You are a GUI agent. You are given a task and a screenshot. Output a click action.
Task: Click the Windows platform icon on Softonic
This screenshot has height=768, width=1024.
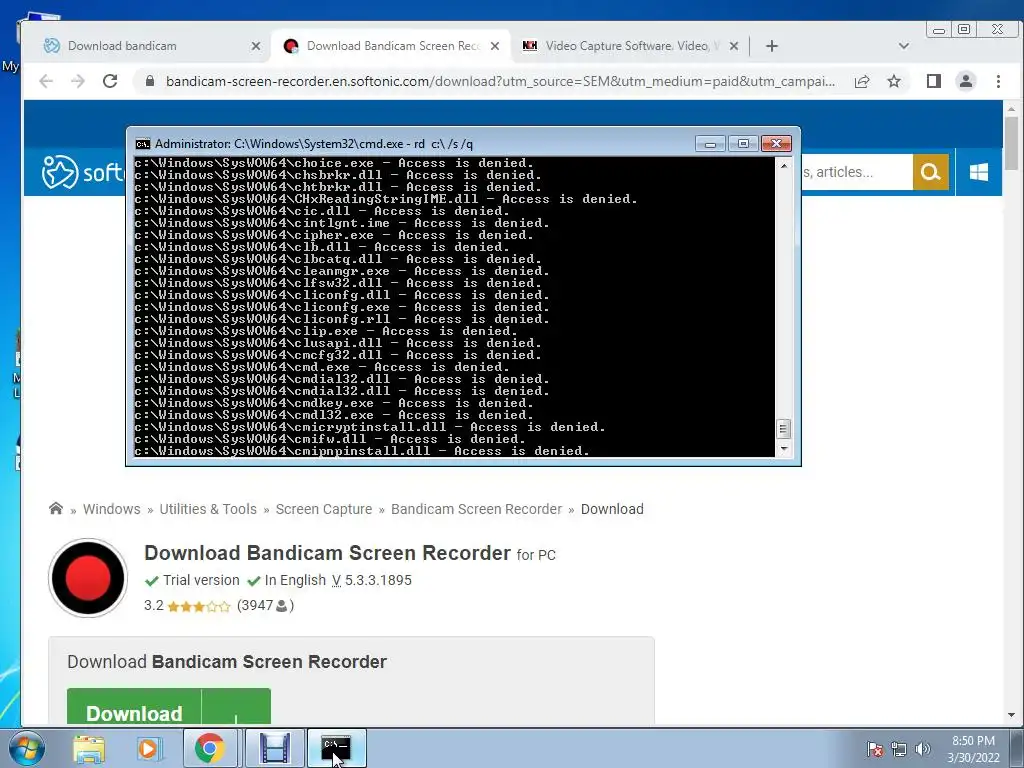click(x=978, y=172)
